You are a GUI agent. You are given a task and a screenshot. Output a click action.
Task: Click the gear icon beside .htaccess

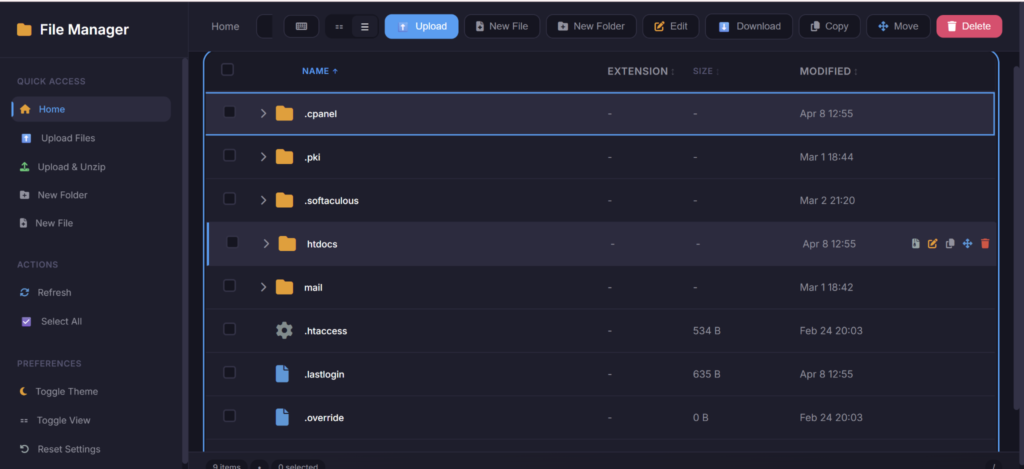(x=284, y=331)
